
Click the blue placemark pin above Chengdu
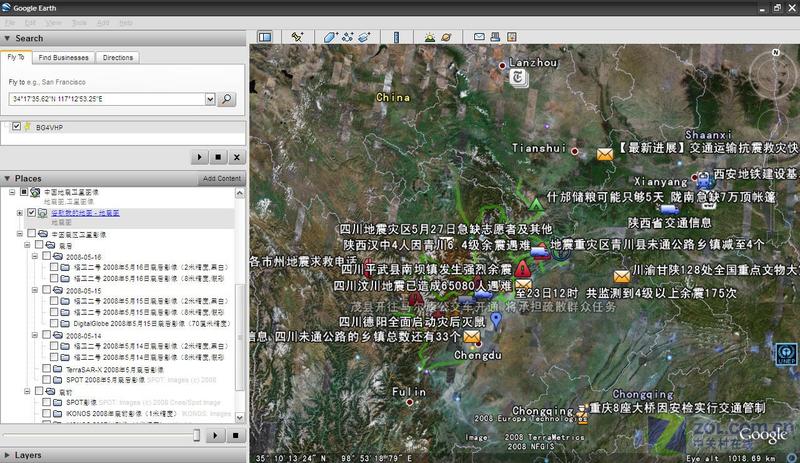495,321
